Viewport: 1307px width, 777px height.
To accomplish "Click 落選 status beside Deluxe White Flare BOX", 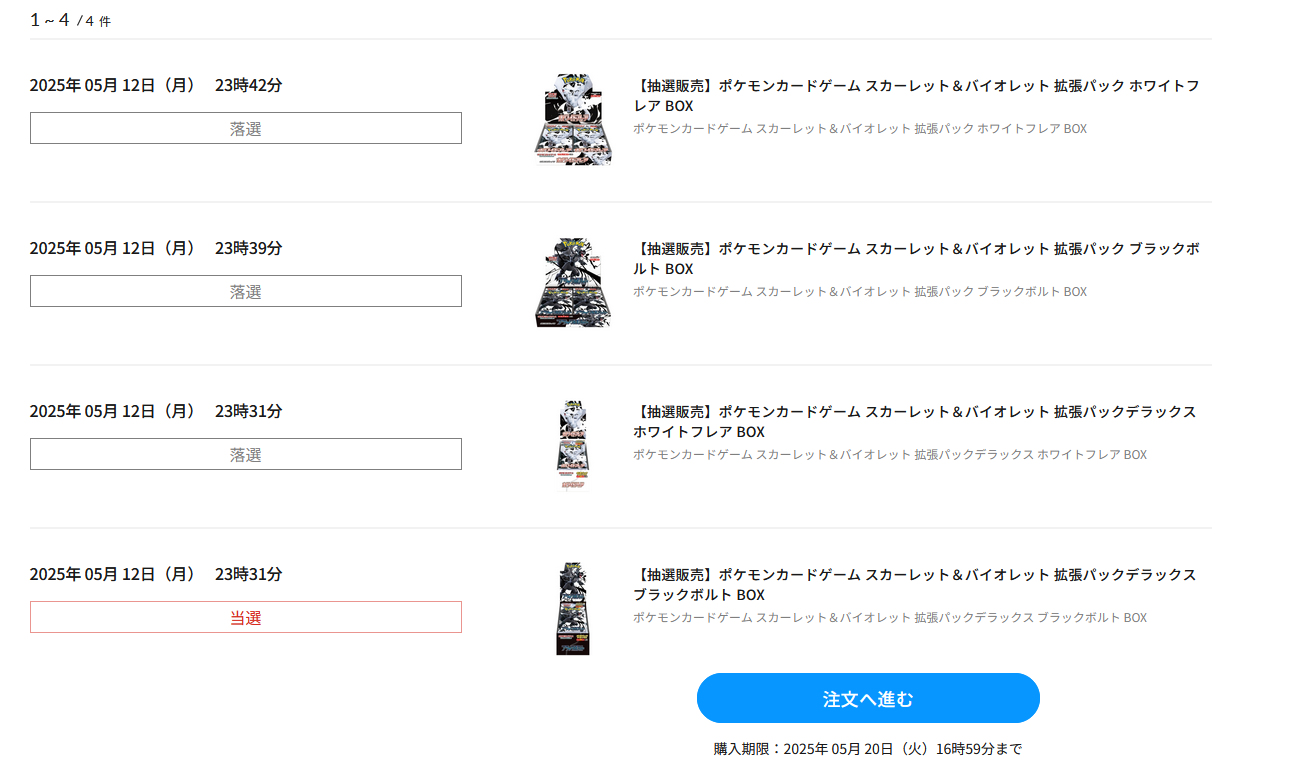I will 246,454.
